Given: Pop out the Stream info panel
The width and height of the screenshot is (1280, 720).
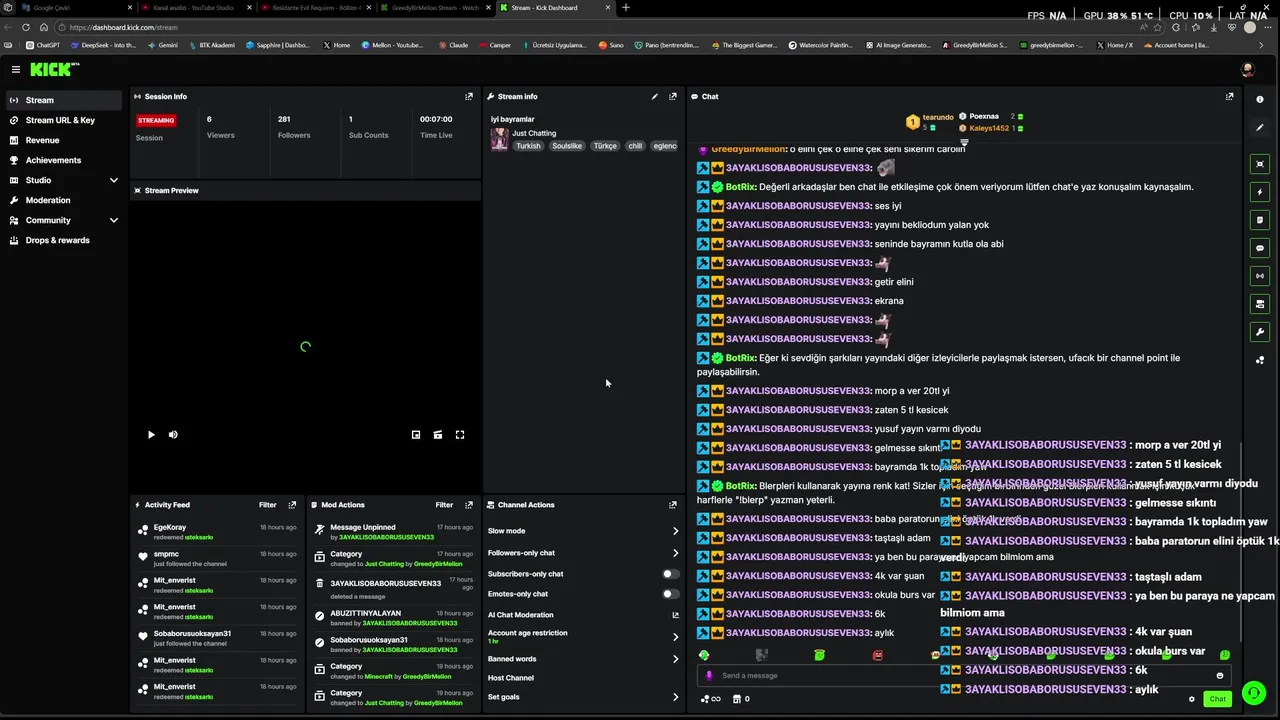Looking at the screenshot, I should click(673, 97).
